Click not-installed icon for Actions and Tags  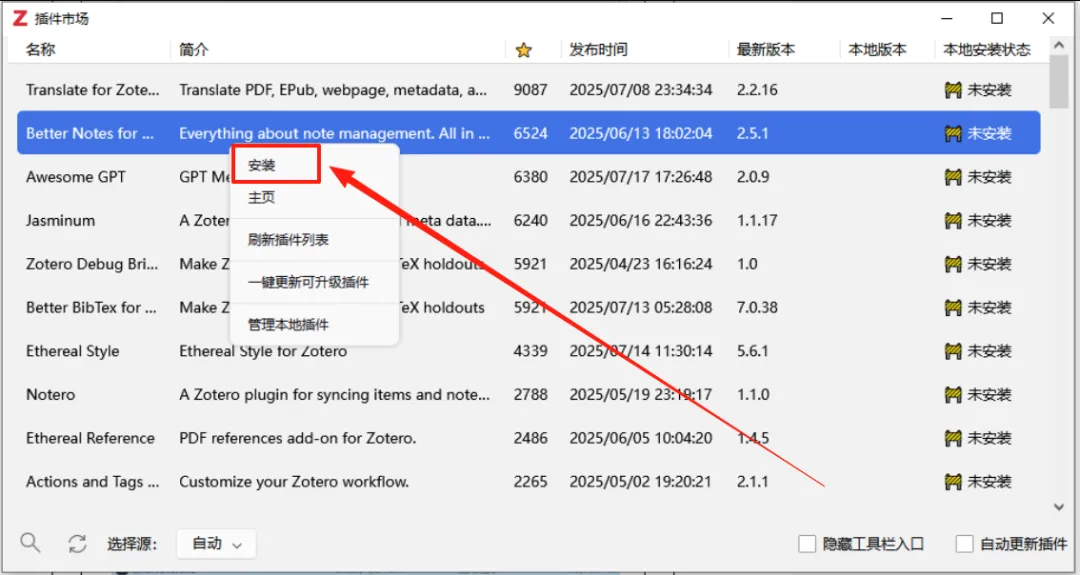point(953,481)
